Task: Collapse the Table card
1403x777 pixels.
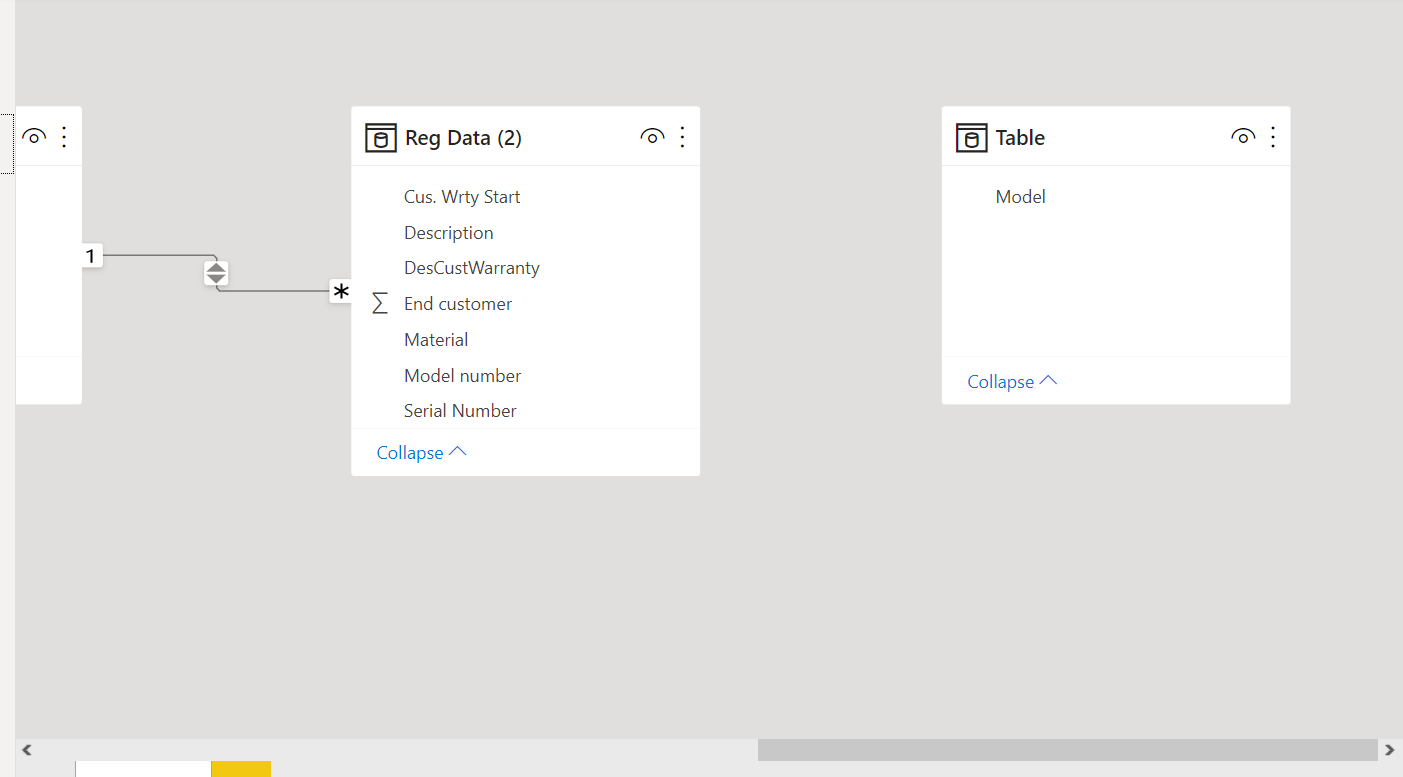Action: 1012,382
